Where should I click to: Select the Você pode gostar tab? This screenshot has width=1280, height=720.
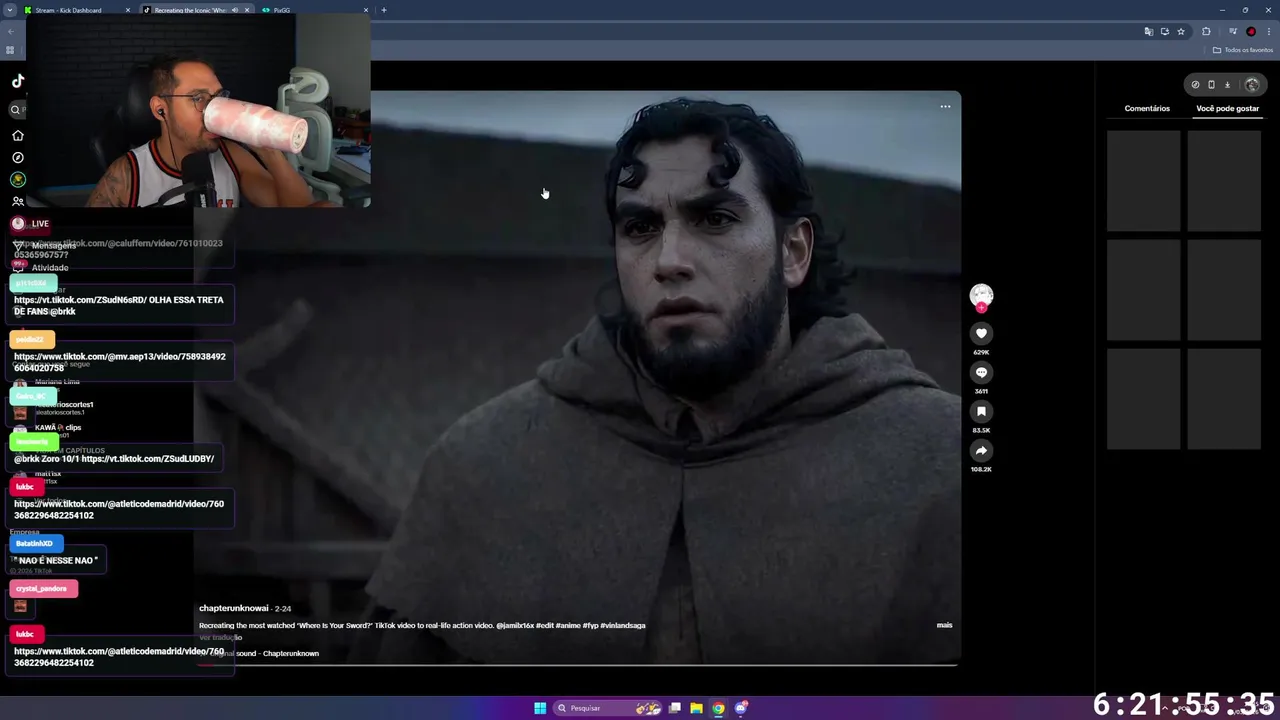[1227, 108]
